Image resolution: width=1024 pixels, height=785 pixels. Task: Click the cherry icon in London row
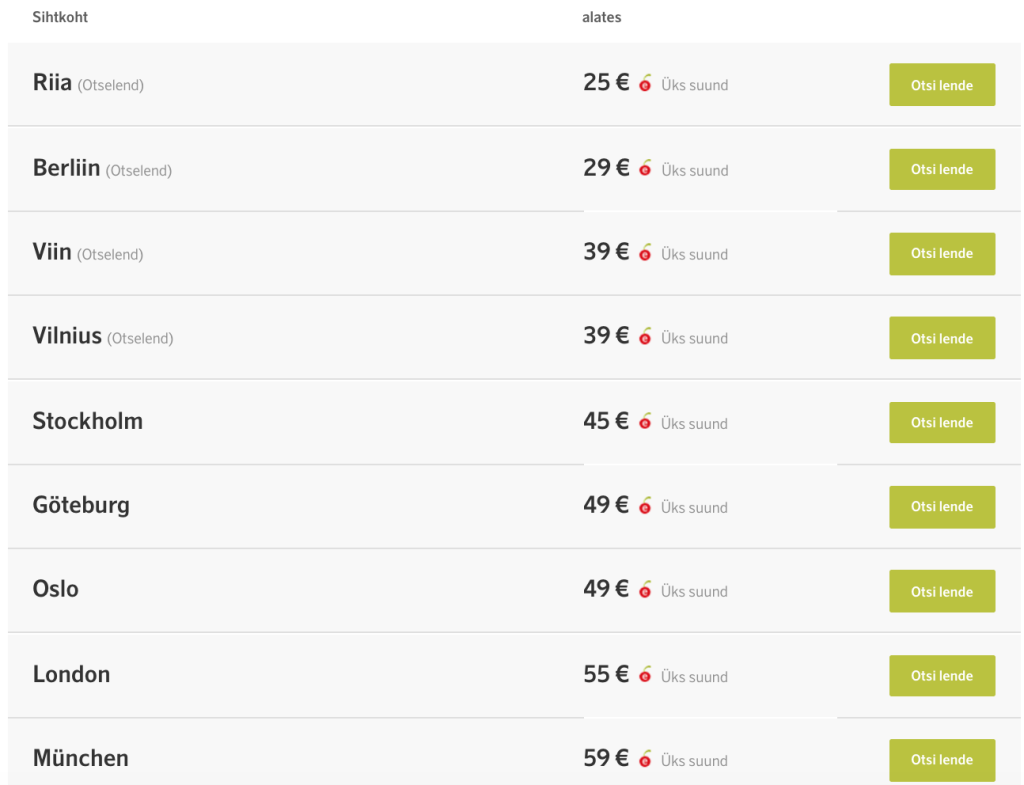point(645,675)
